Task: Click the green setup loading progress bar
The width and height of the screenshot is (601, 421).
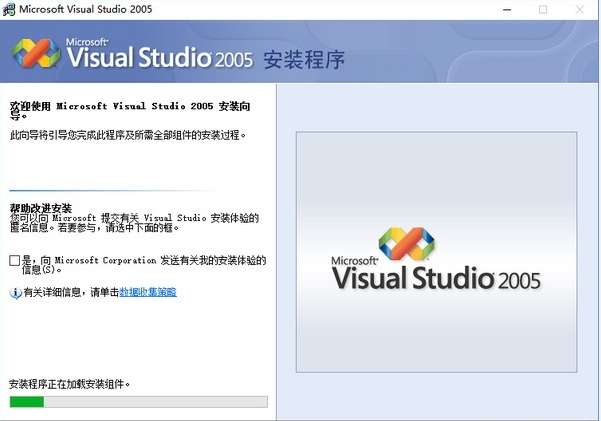Action: pos(139,402)
